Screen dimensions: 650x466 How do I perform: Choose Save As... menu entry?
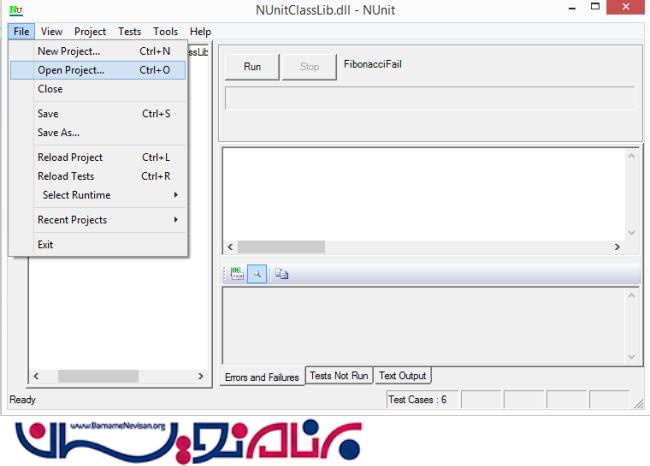(x=98, y=133)
